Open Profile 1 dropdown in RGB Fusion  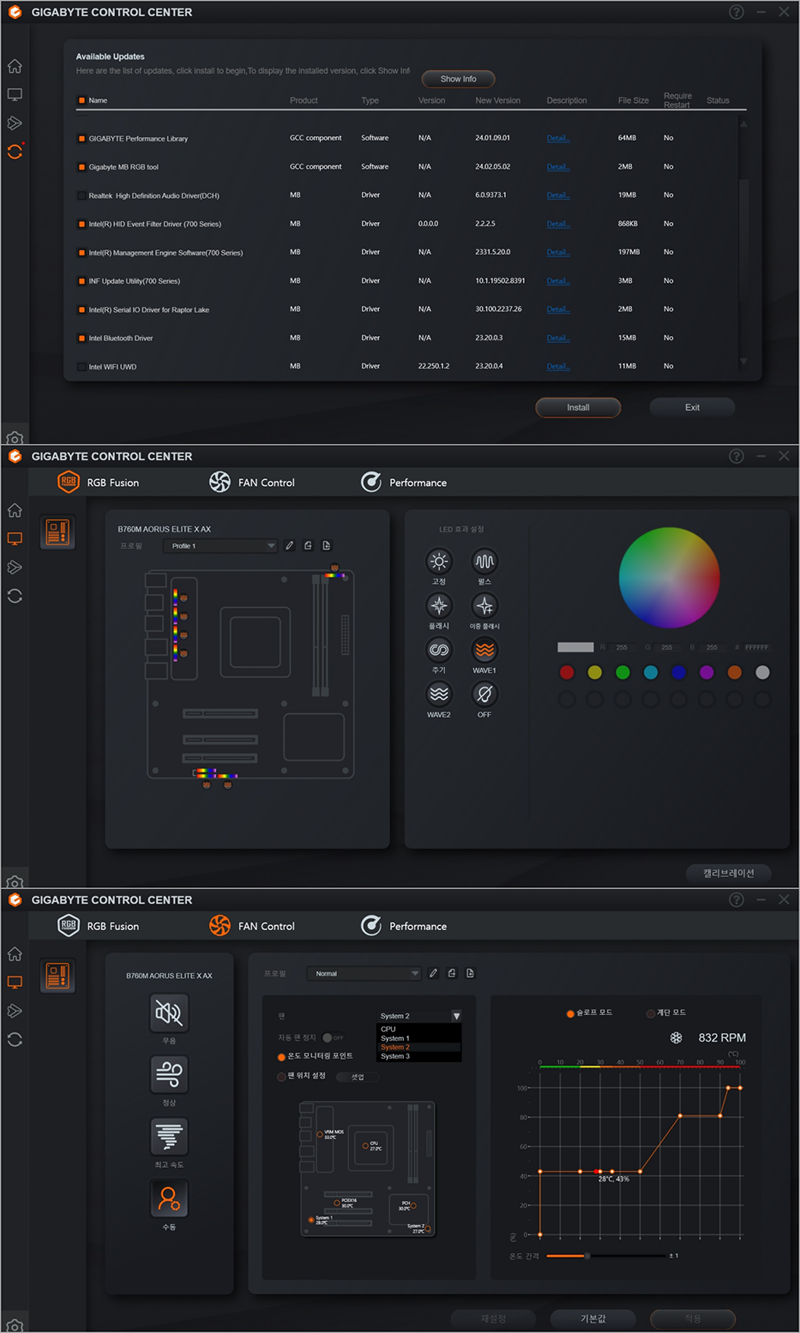click(x=221, y=546)
